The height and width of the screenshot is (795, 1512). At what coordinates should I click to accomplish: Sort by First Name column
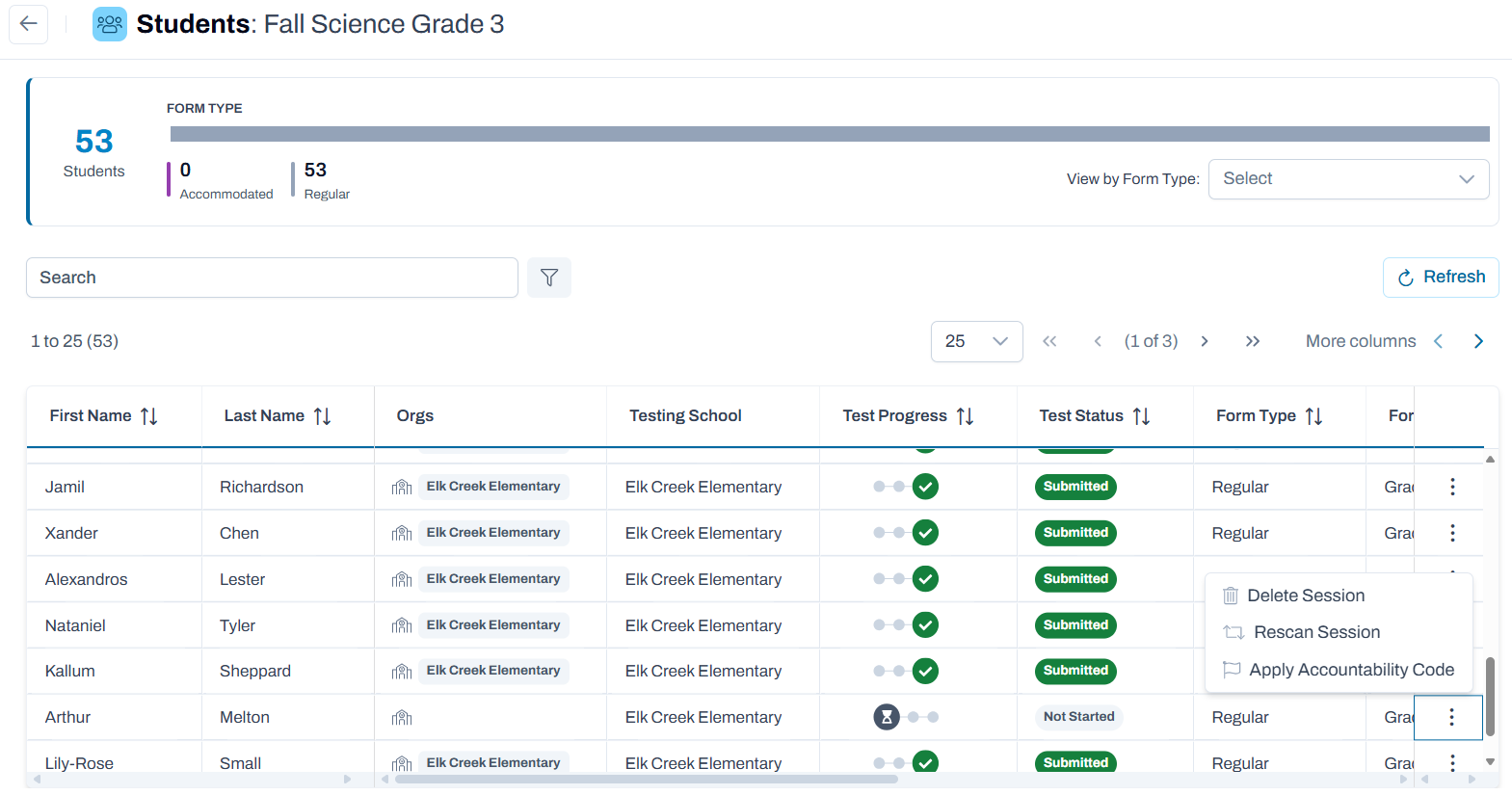click(149, 416)
